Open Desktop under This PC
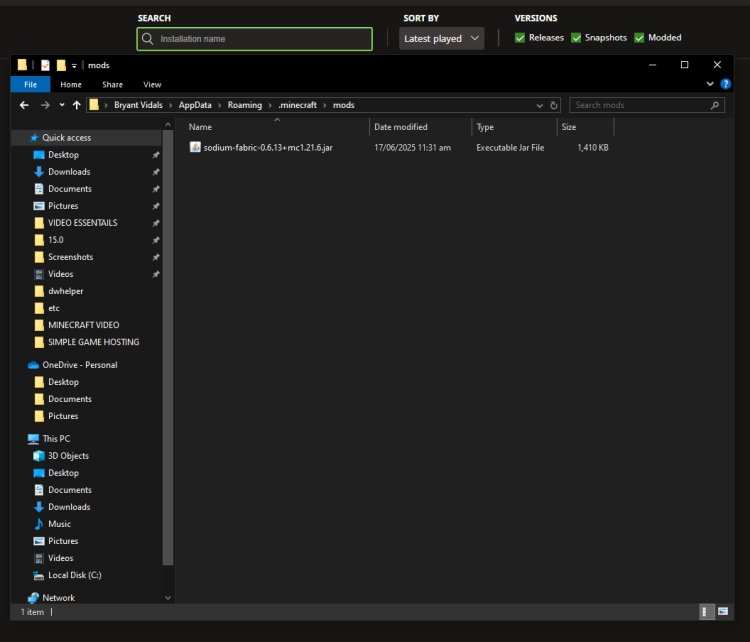Screen dimensions: 750x642 [63, 473]
